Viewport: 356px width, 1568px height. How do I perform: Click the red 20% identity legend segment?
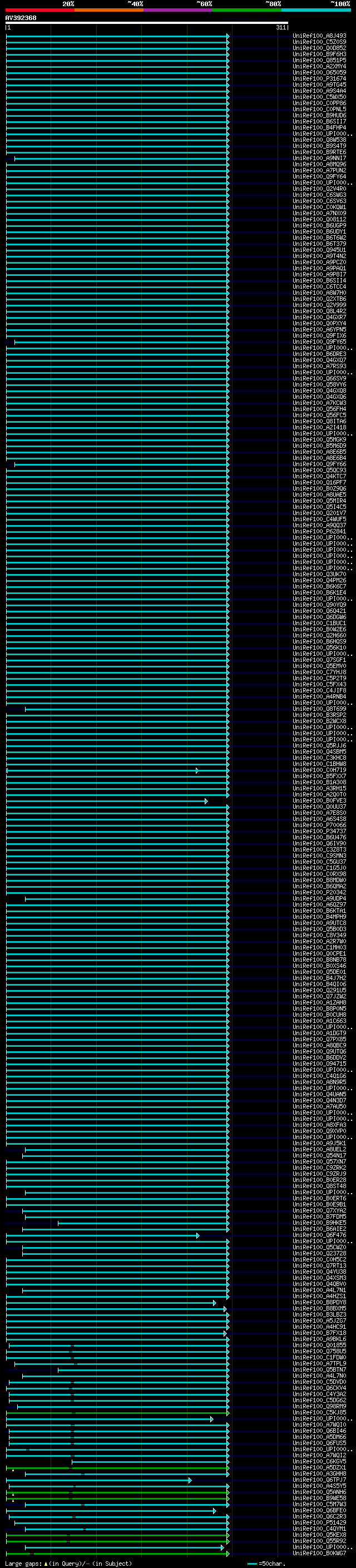click(x=39, y=10)
